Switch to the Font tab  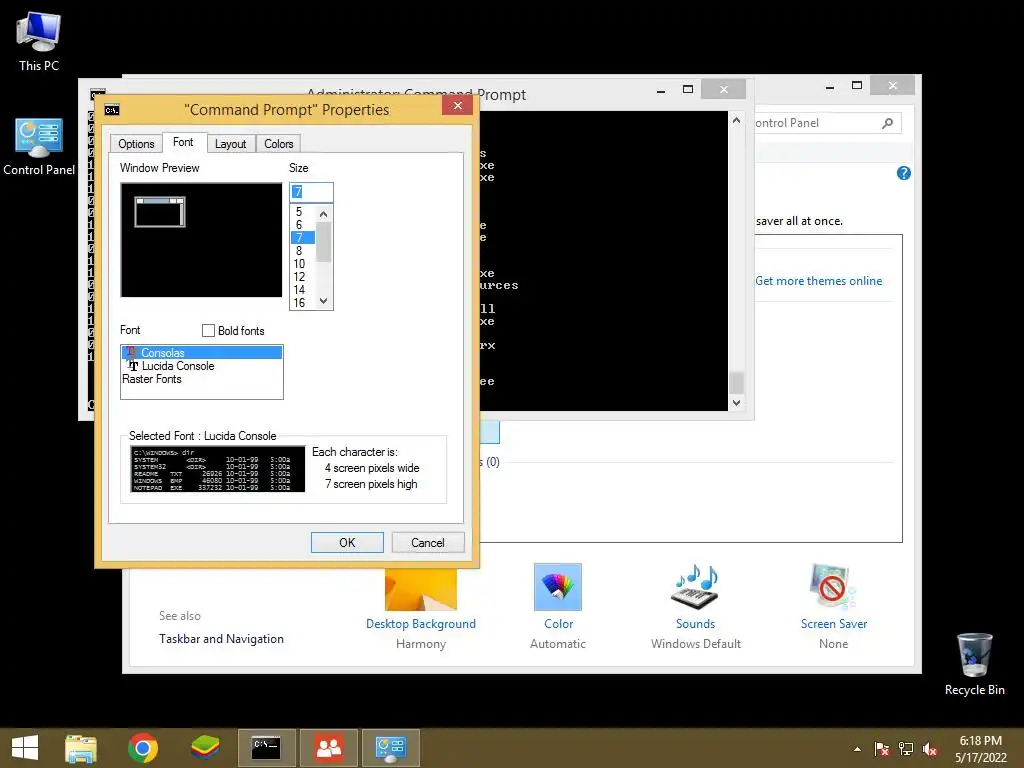click(x=183, y=142)
